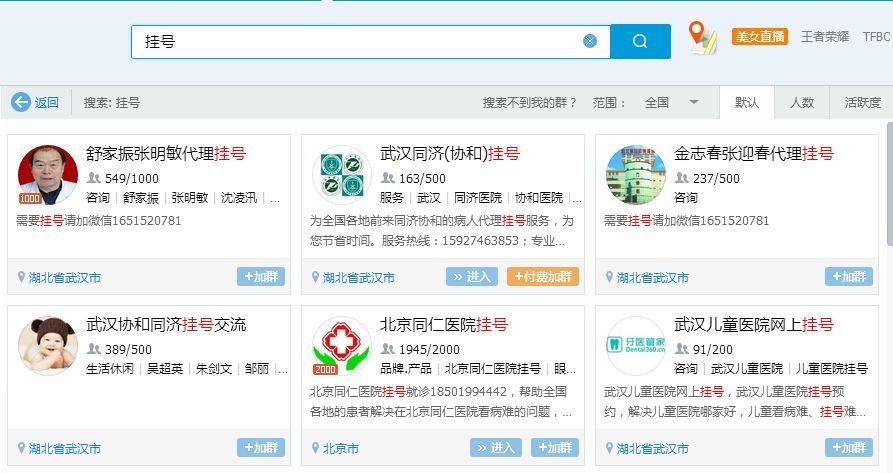This screenshot has height=473, width=893.
Task: Open the map location pin icon
Action: [x=702, y=38]
